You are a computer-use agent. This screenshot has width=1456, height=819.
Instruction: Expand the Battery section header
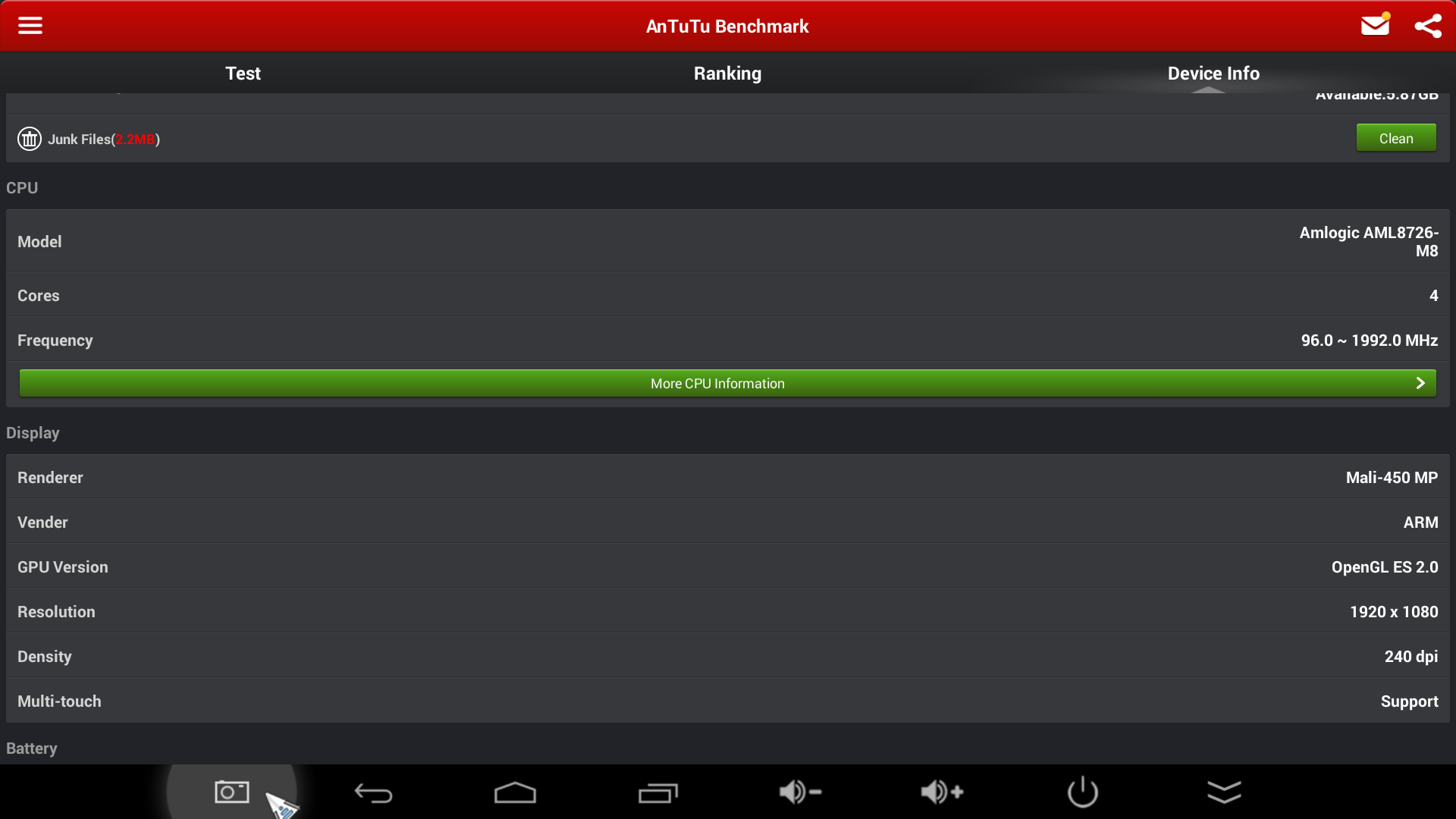[x=32, y=747]
